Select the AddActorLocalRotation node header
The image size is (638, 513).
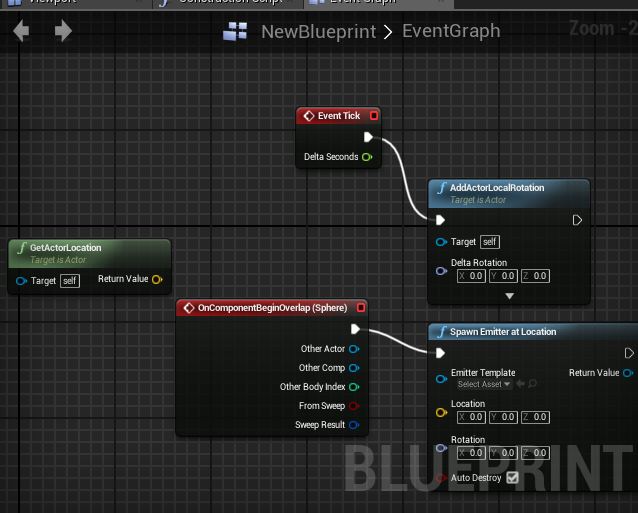509,194
